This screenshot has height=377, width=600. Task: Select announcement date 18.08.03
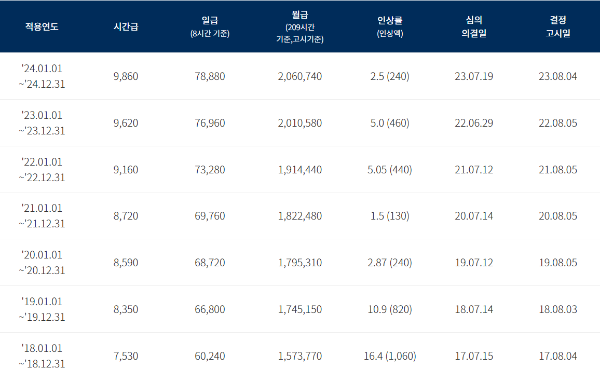click(x=558, y=309)
